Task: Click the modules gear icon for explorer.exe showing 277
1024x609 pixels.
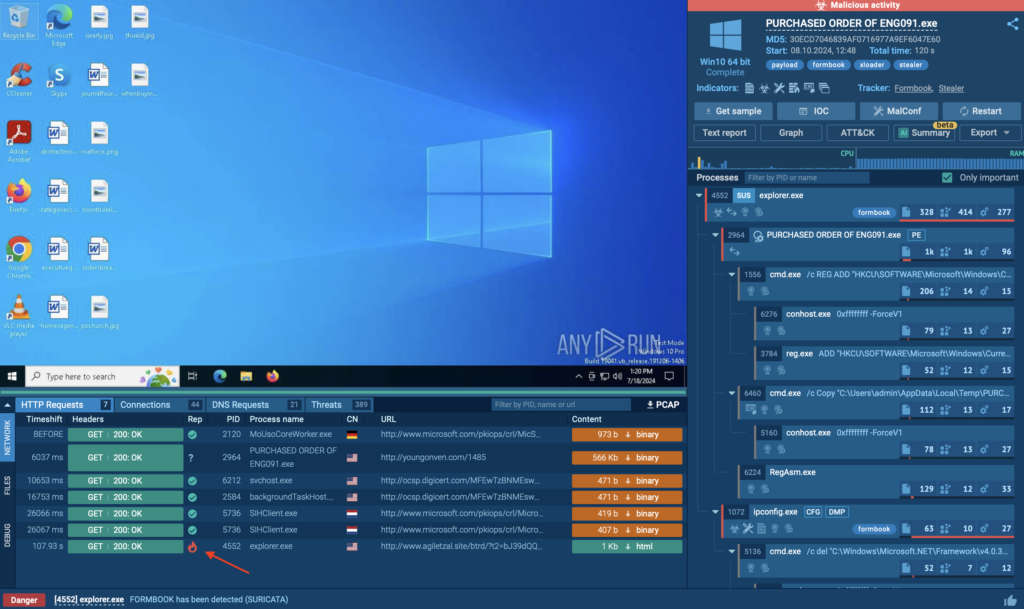Action: pos(984,212)
